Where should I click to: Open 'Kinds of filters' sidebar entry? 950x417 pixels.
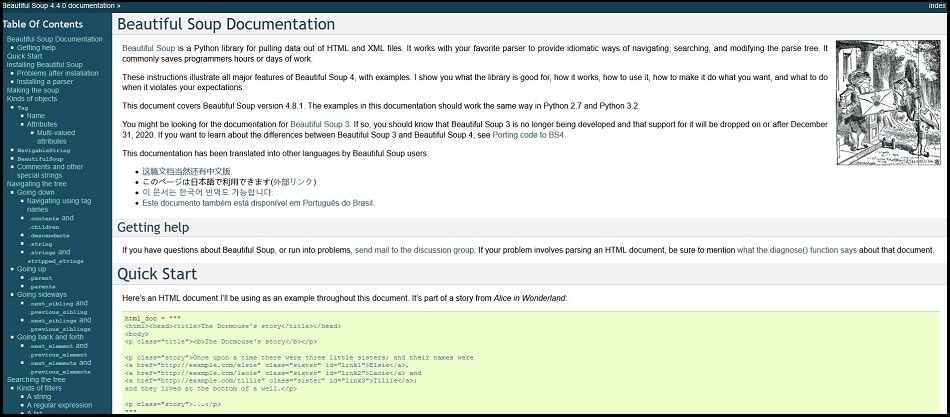click(39, 388)
